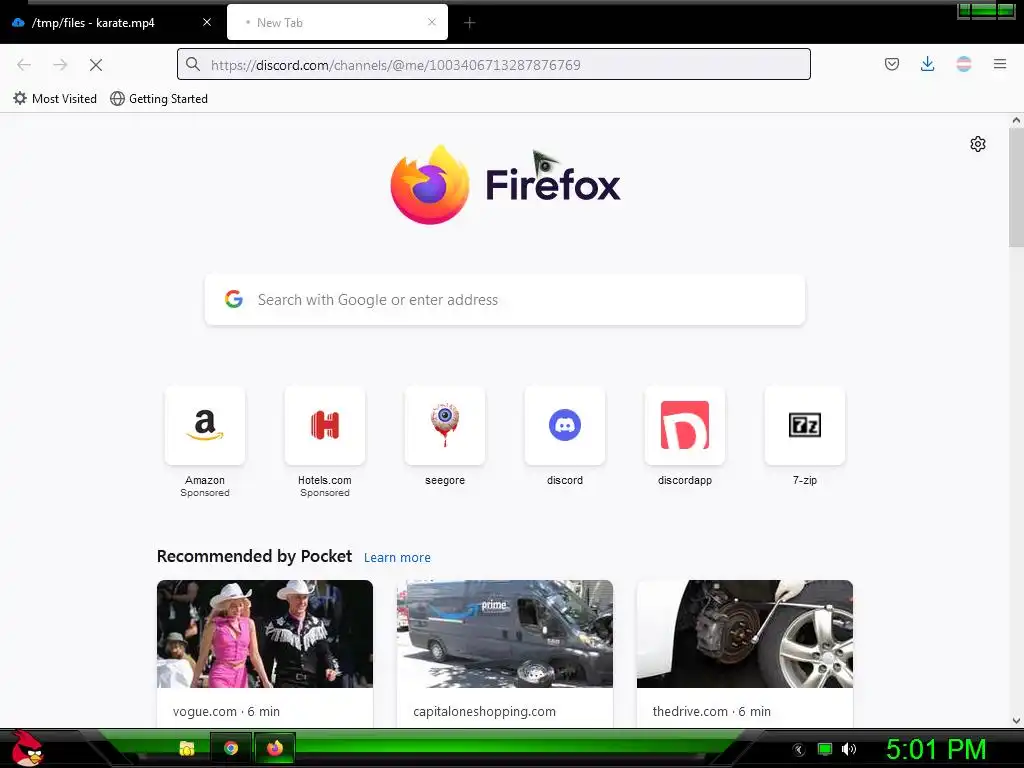Open the green monitor tray icon

tap(825, 749)
